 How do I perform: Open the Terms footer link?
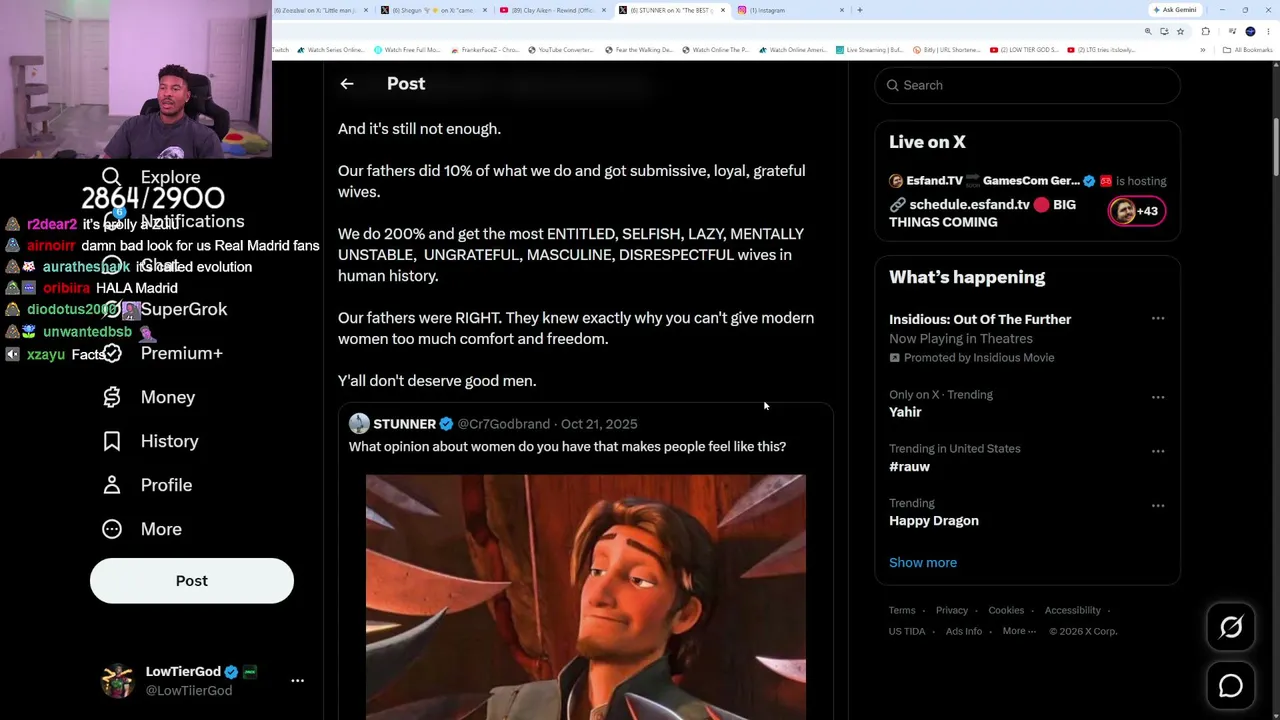(902, 610)
